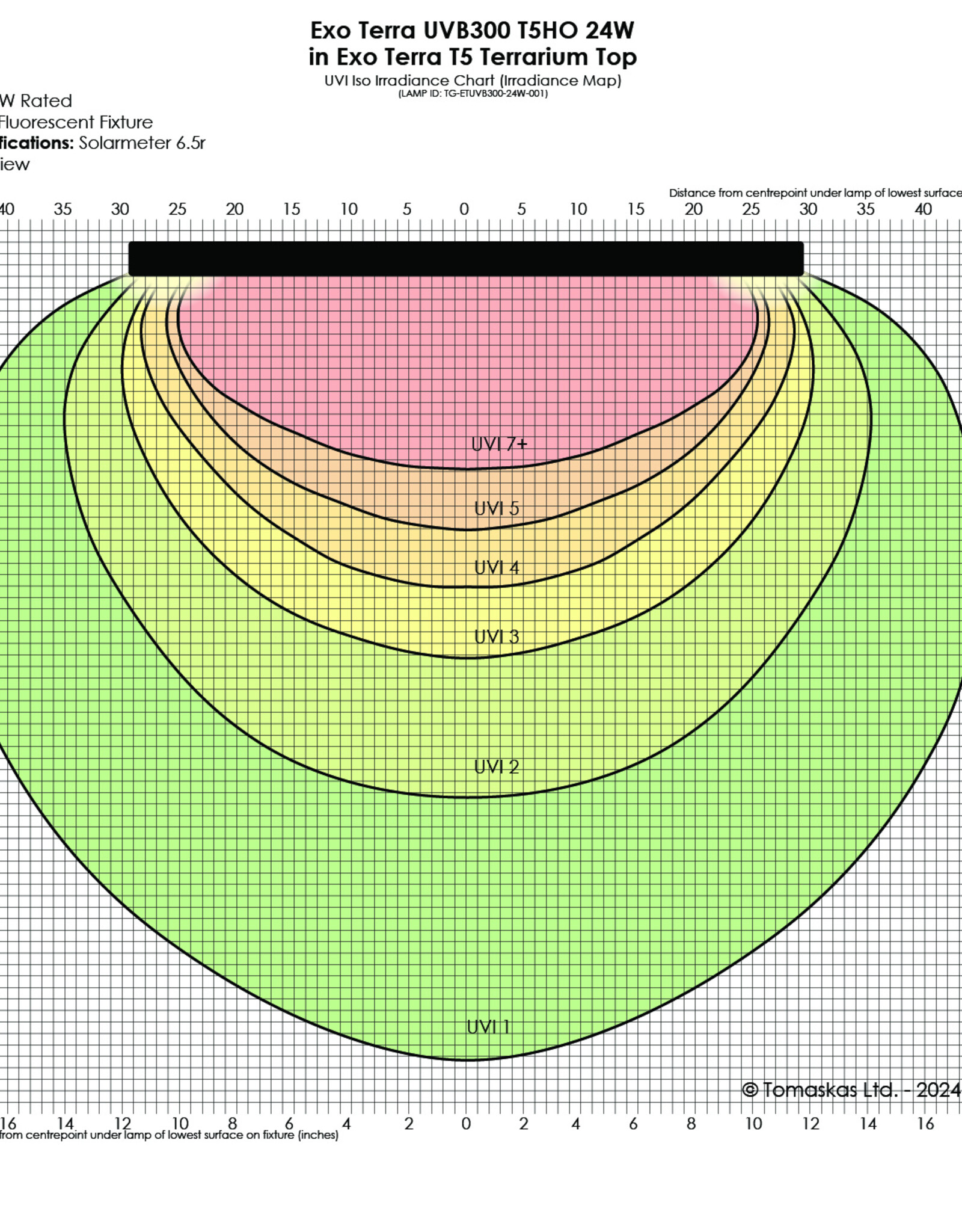Click the lamp ID text below the subtitle
This screenshot has height=1232, width=962.
[x=473, y=94]
